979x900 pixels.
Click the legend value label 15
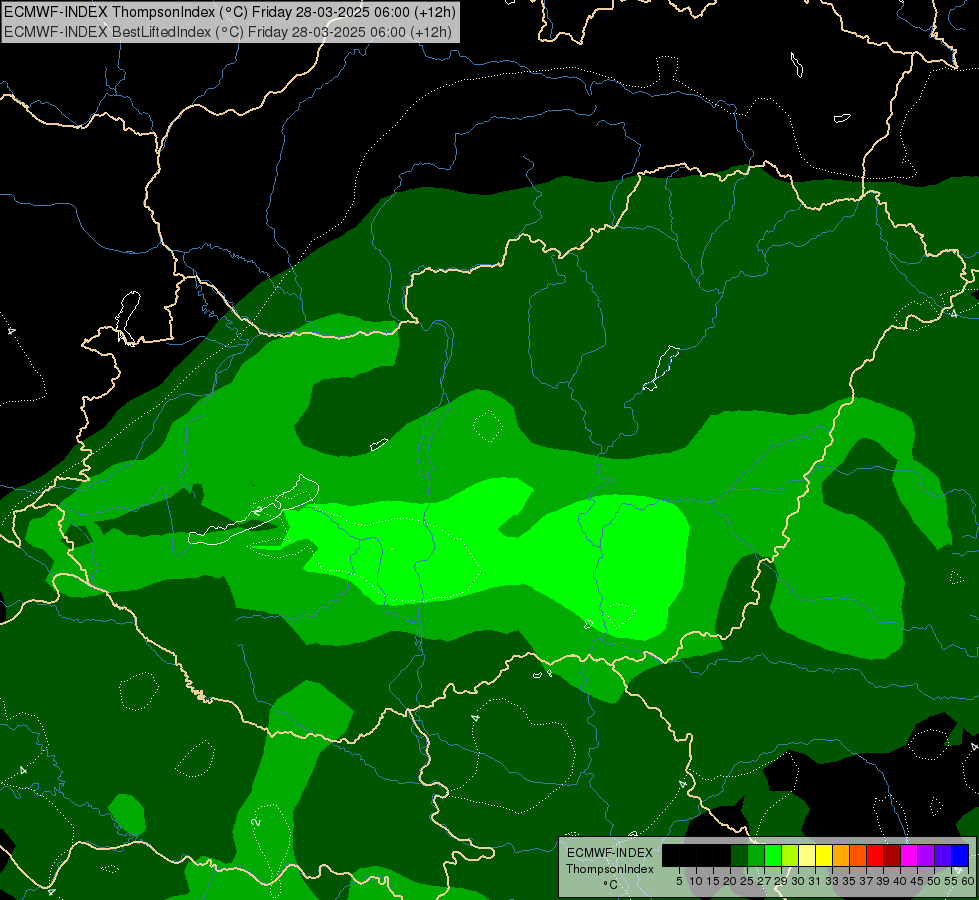click(713, 881)
